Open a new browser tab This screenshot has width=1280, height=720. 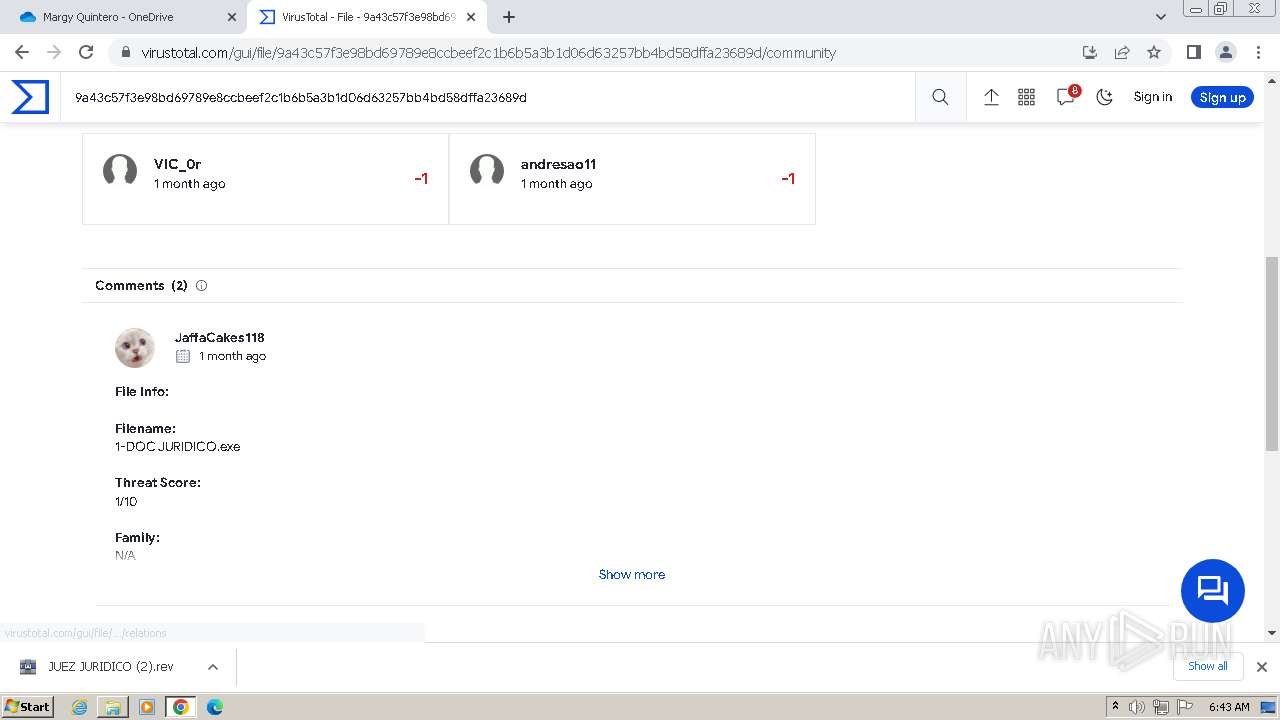tap(509, 17)
